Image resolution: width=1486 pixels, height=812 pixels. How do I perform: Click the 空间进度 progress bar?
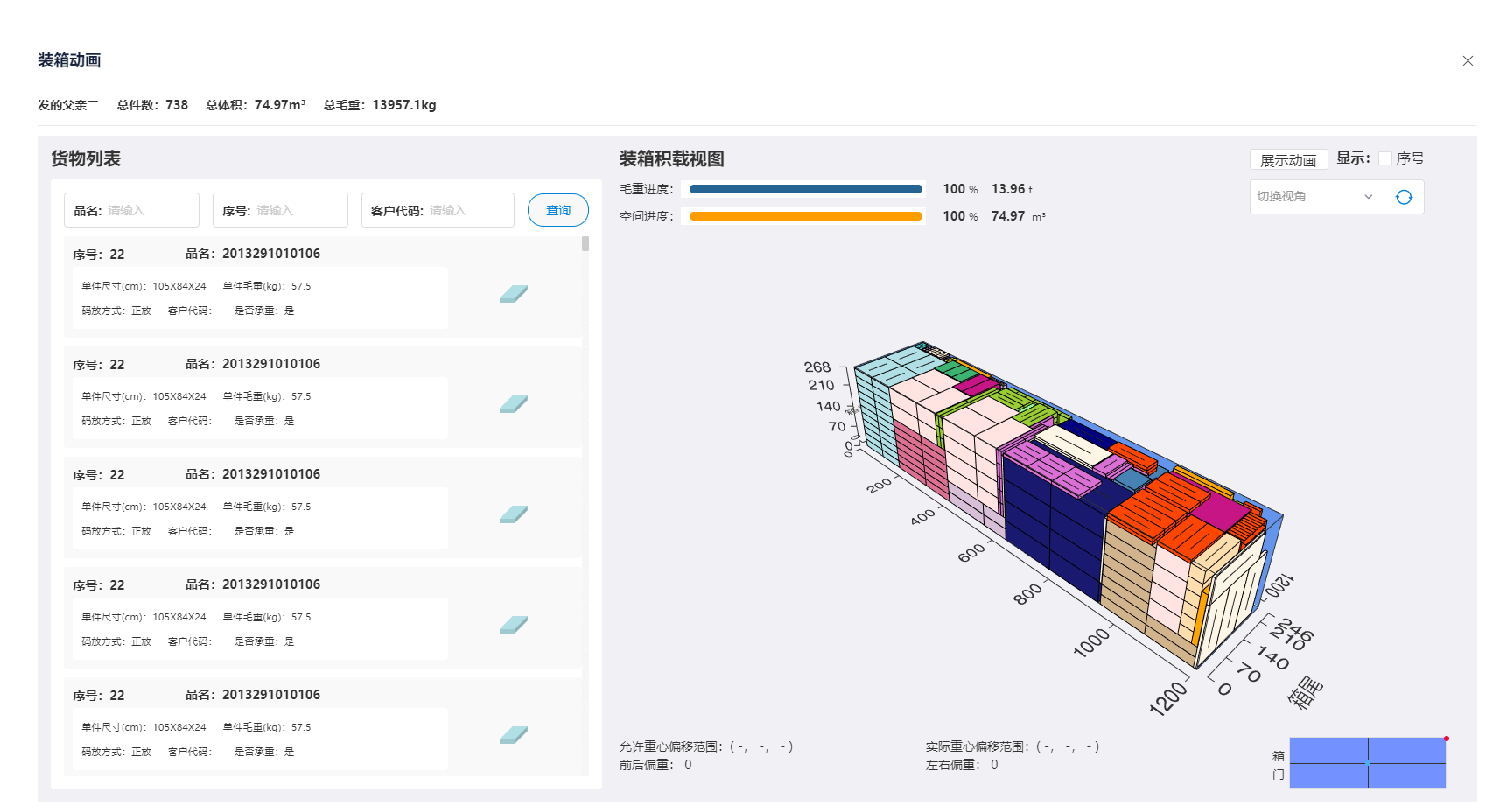click(x=806, y=216)
